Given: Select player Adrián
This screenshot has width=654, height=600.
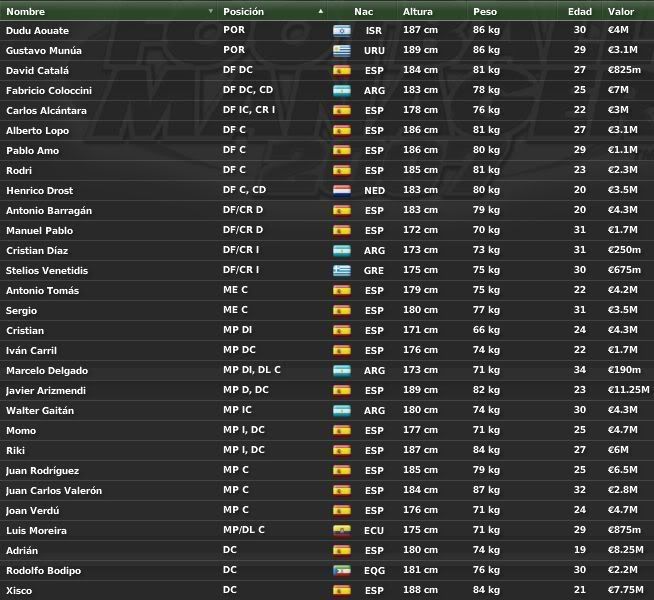Looking at the screenshot, I should point(22,551).
